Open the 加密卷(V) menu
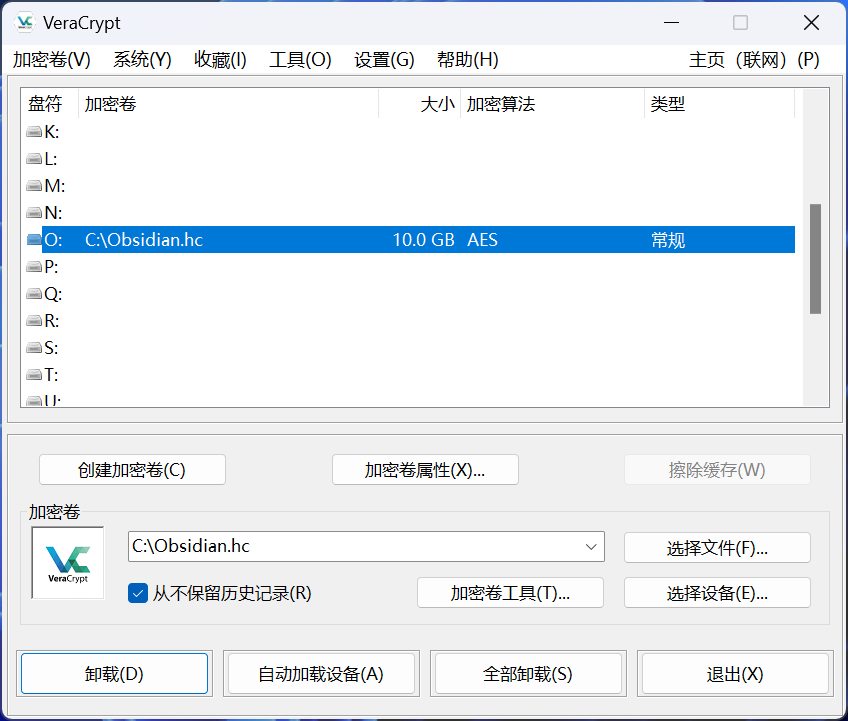The height and width of the screenshot is (721, 848). 51,60
